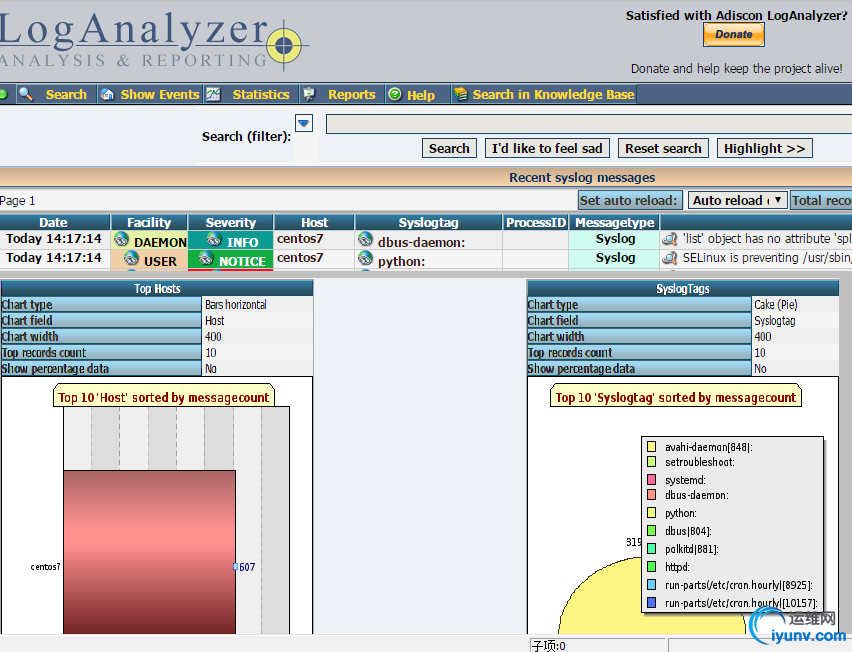Click the centos7 bar in Top Hosts chart

click(149, 552)
